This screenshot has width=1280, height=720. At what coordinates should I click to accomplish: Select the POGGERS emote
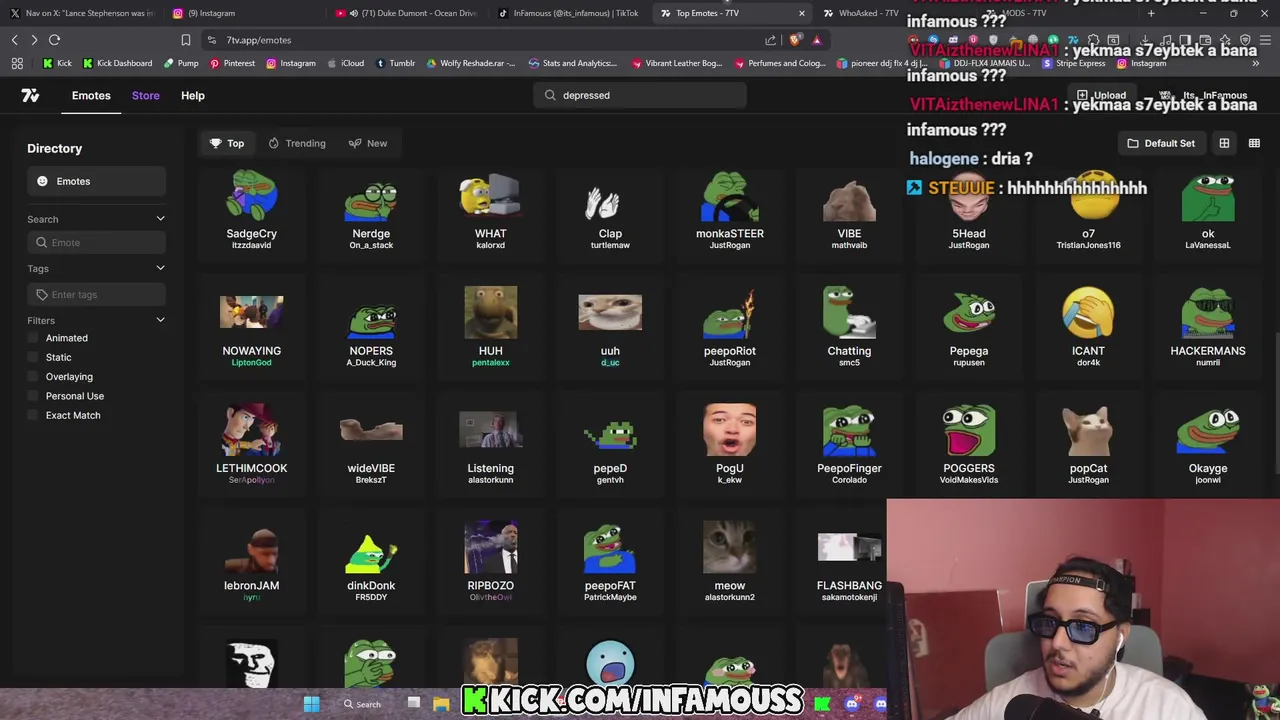point(969,445)
